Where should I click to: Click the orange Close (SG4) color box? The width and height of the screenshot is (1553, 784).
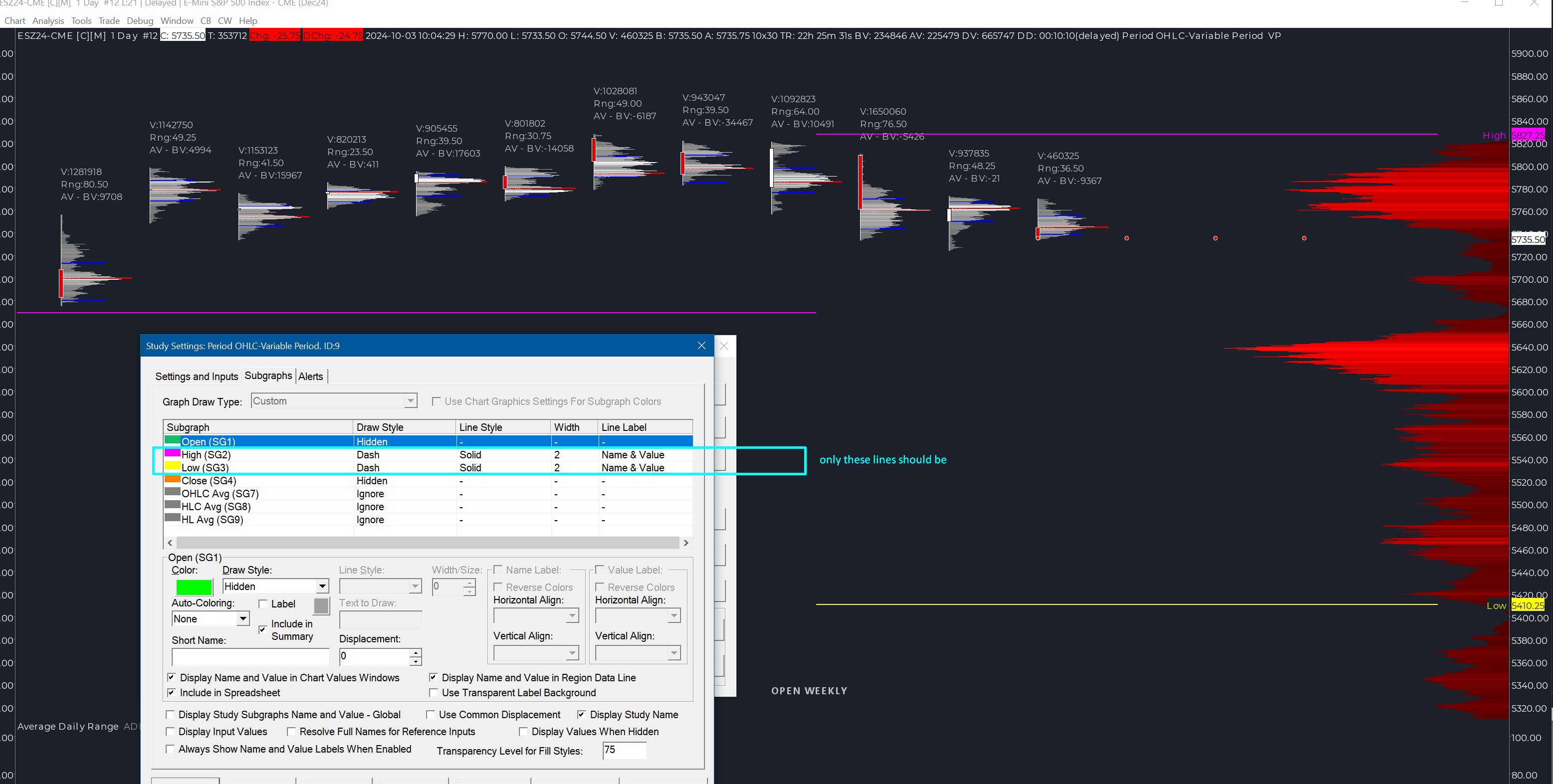(173, 480)
